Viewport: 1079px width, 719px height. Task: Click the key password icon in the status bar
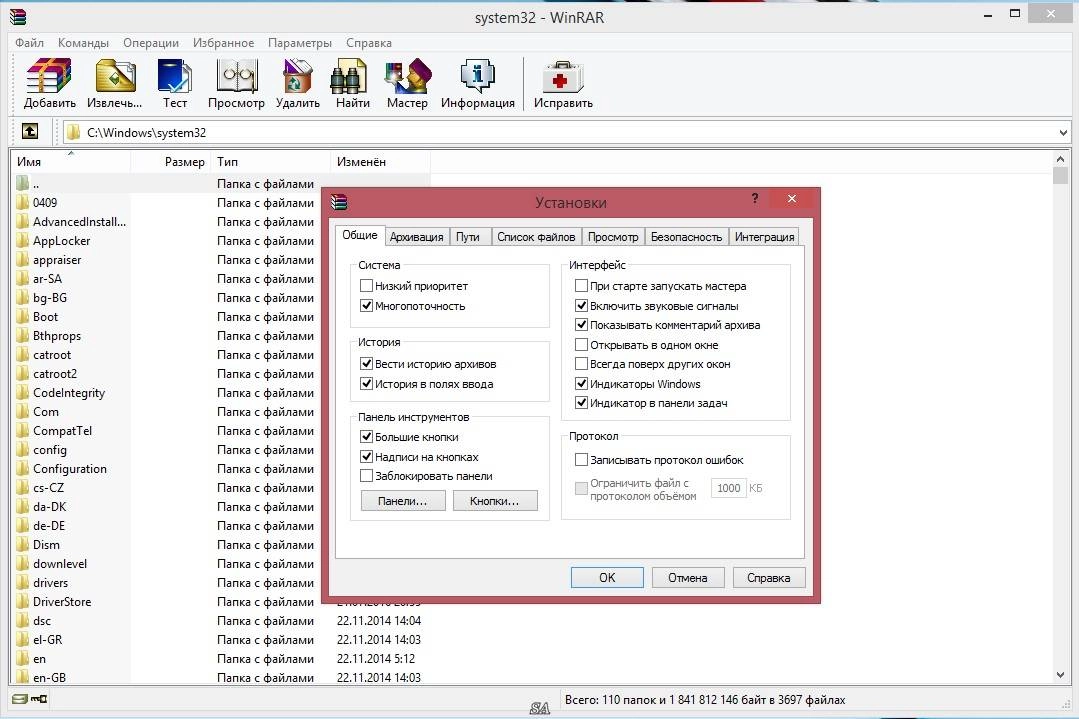pos(39,699)
